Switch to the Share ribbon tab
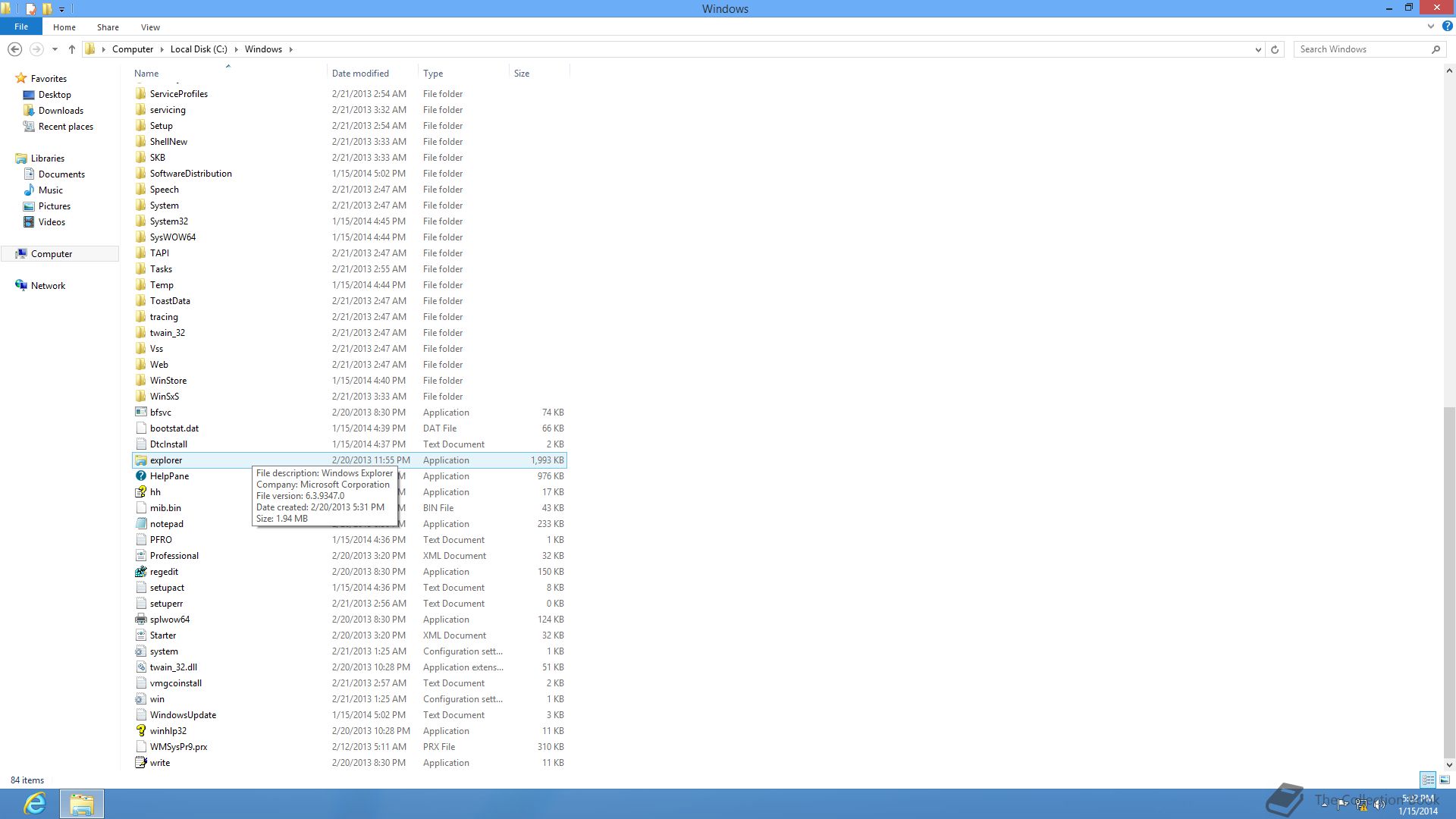This screenshot has height=819, width=1456. point(108,27)
